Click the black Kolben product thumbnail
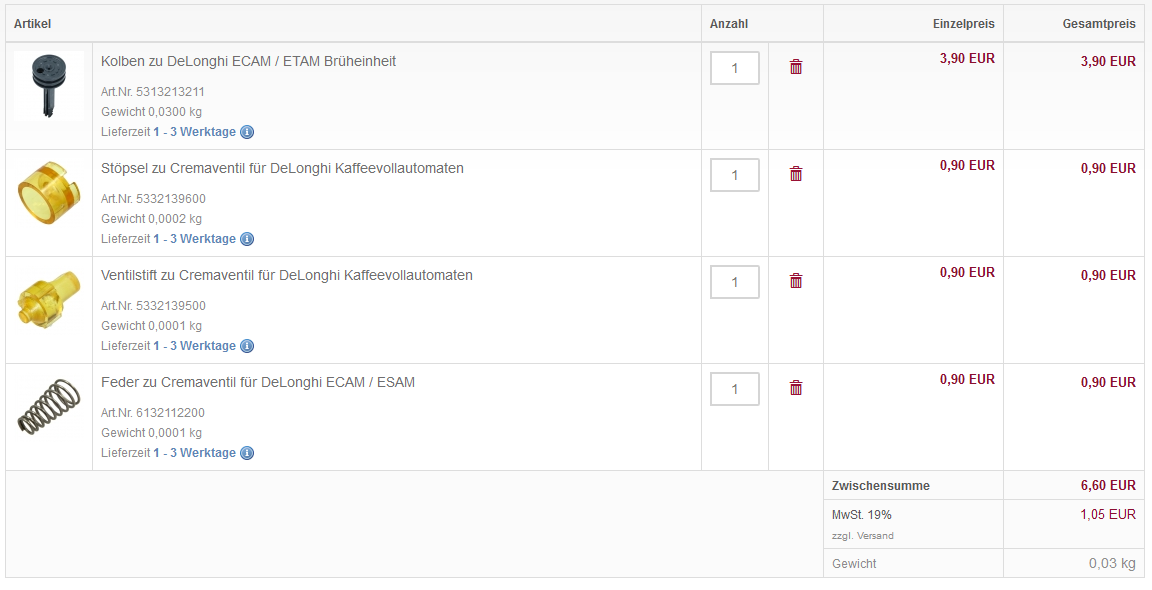1152x590 pixels. click(48, 87)
